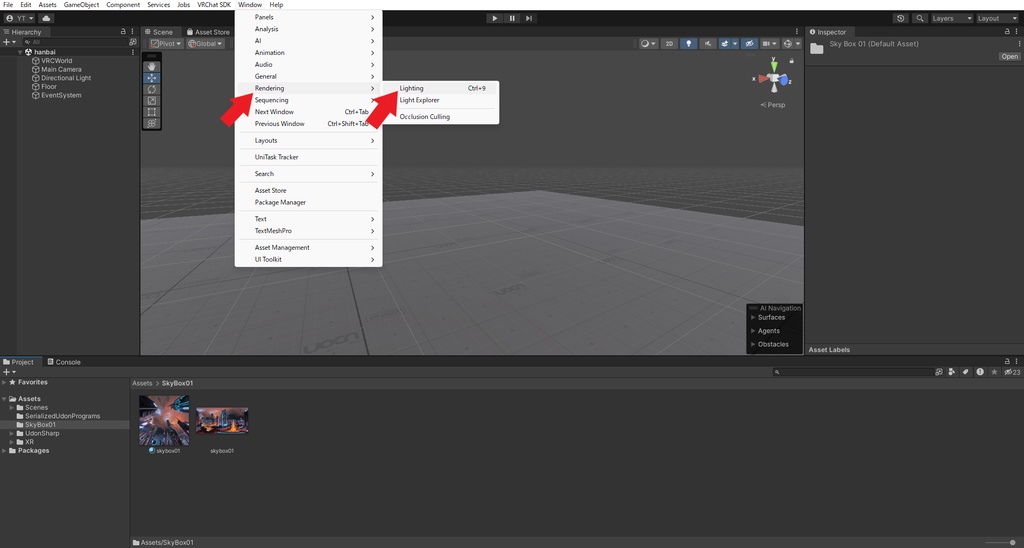Toggle Scene view rotation lock icon
The height and width of the screenshot is (548, 1024).
coord(792,60)
